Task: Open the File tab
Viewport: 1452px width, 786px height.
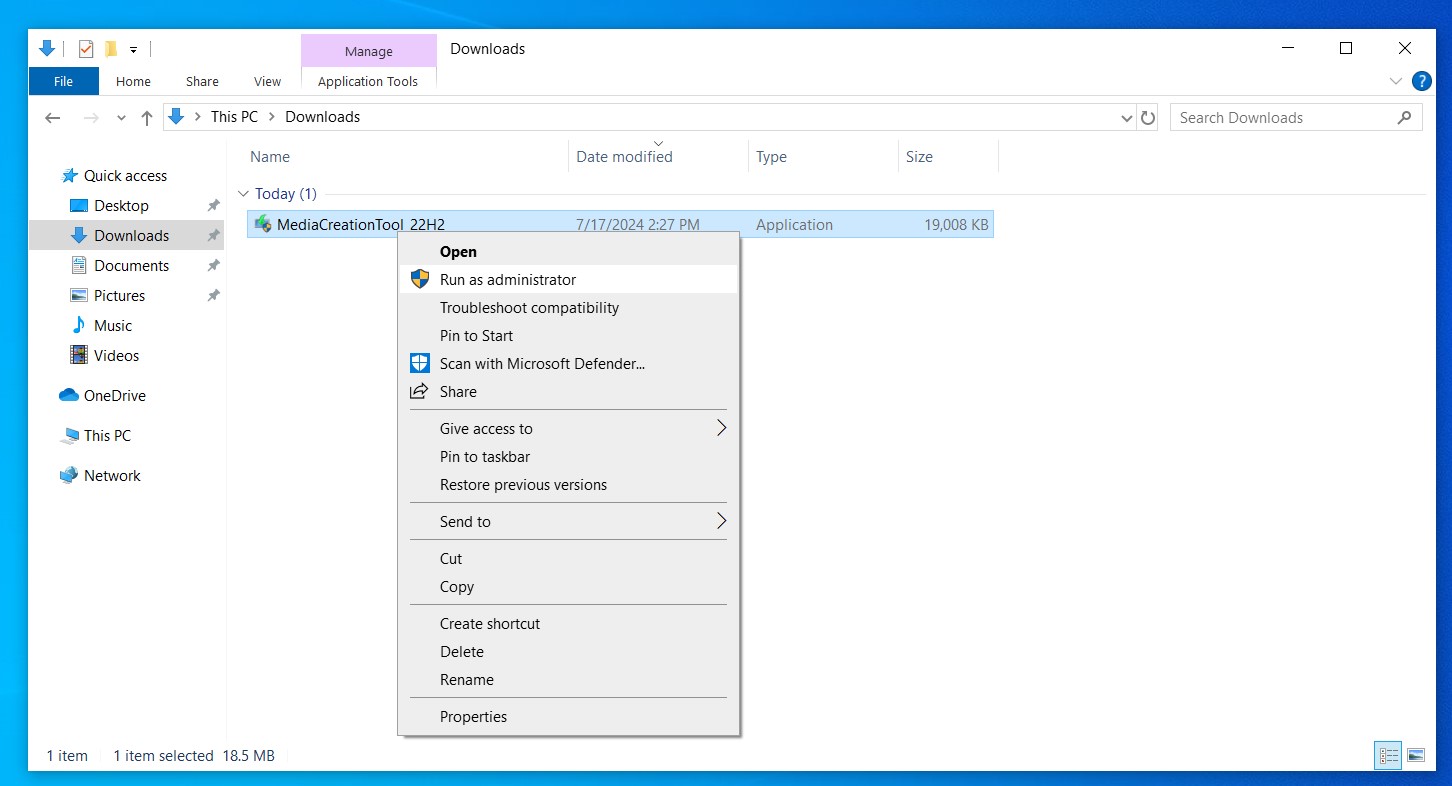Action: click(63, 82)
